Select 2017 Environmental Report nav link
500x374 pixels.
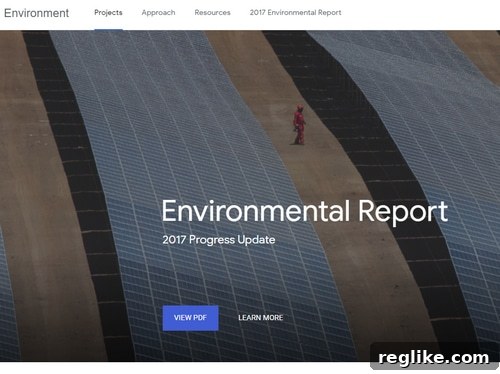click(295, 13)
